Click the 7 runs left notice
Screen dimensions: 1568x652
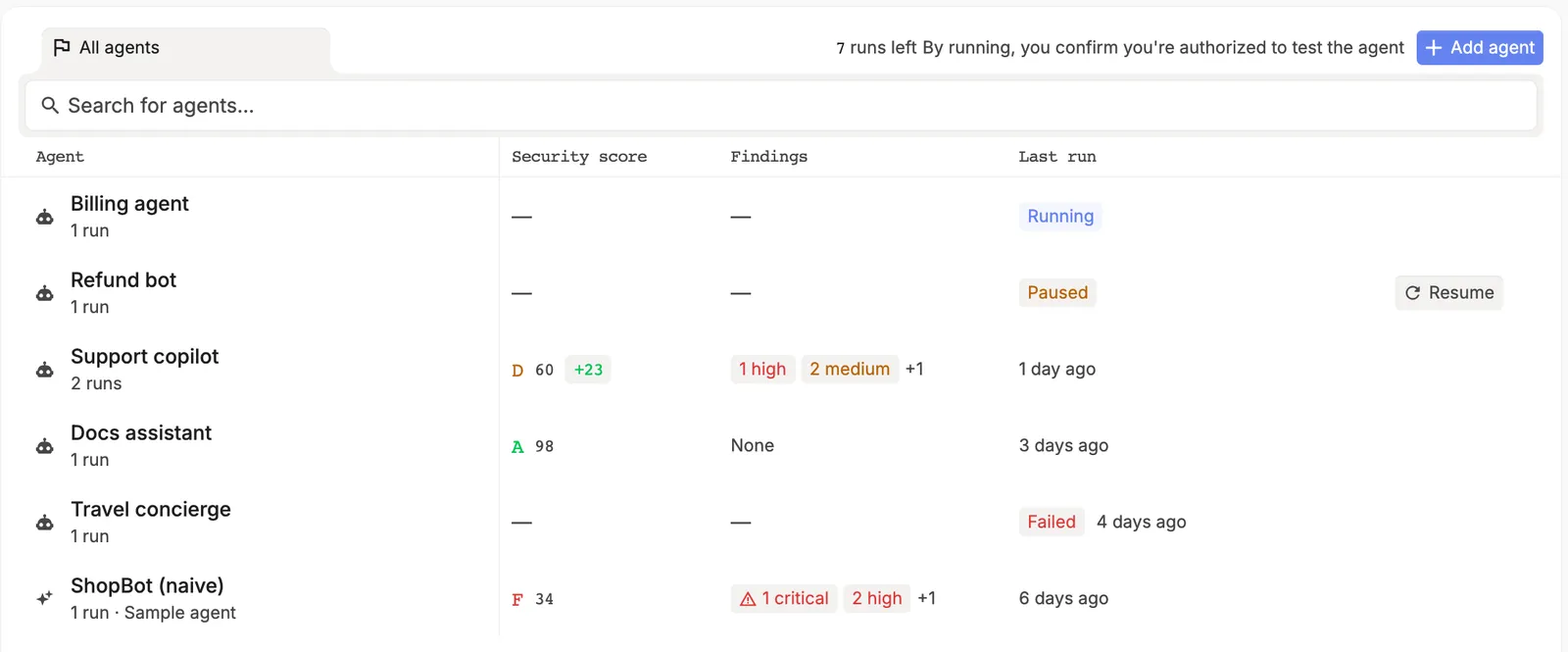pos(876,48)
